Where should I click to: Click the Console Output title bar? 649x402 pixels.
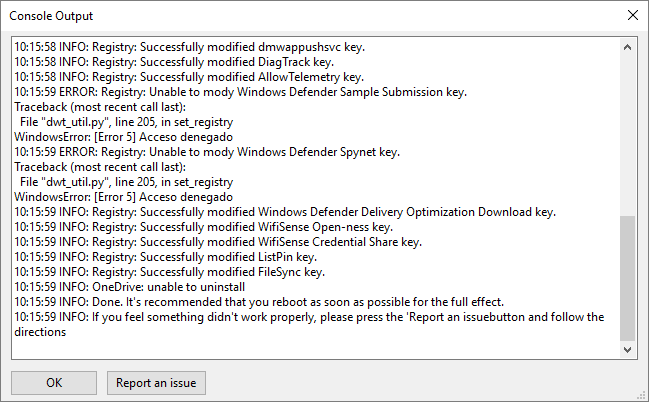(x=300, y=15)
